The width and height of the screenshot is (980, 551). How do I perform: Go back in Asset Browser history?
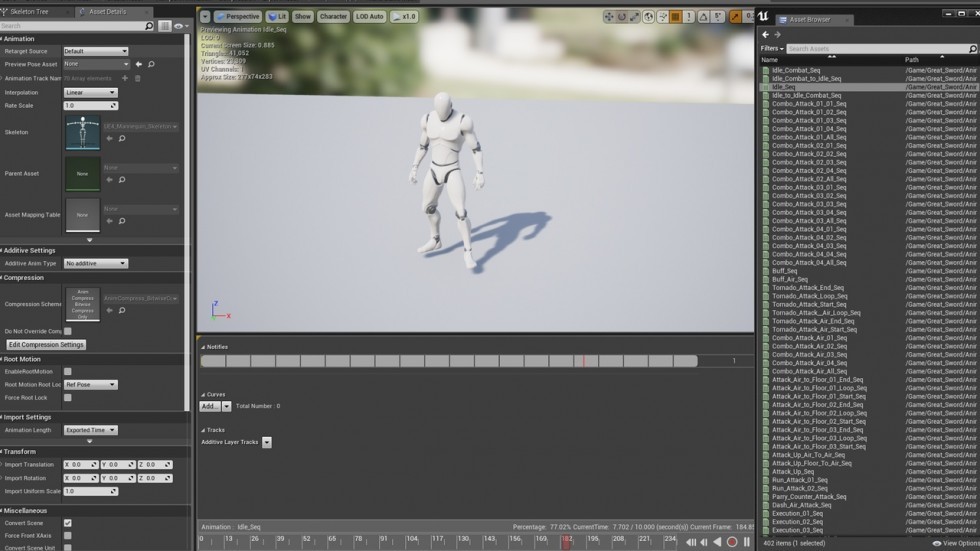pyautogui.click(x=766, y=35)
